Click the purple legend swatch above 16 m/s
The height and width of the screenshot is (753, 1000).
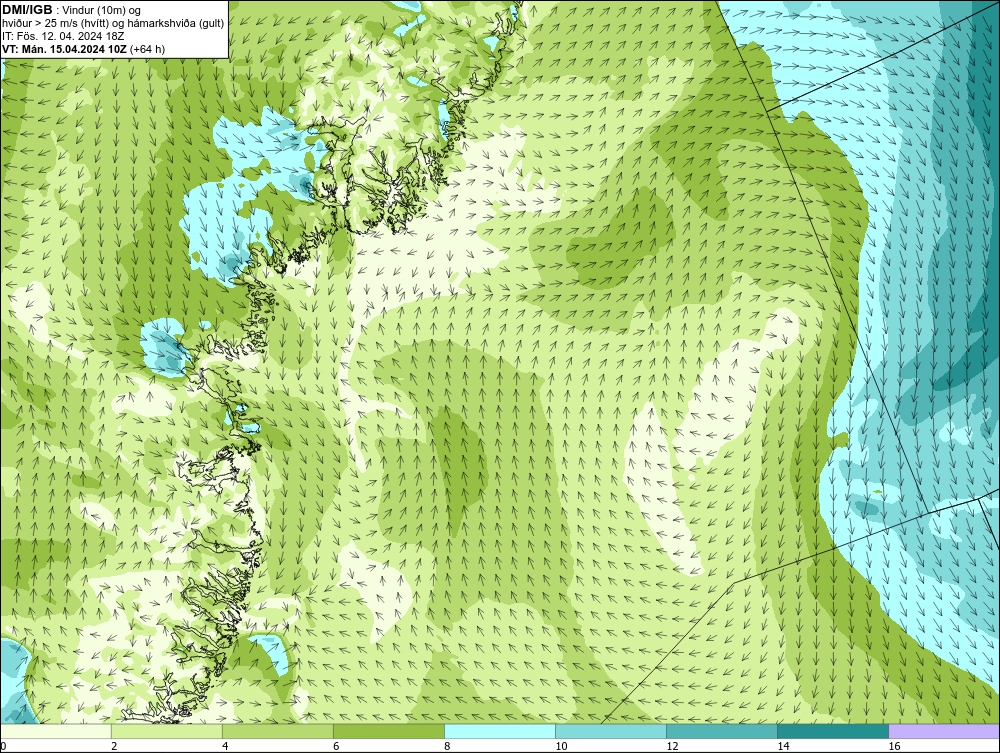click(x=944, y=731)
